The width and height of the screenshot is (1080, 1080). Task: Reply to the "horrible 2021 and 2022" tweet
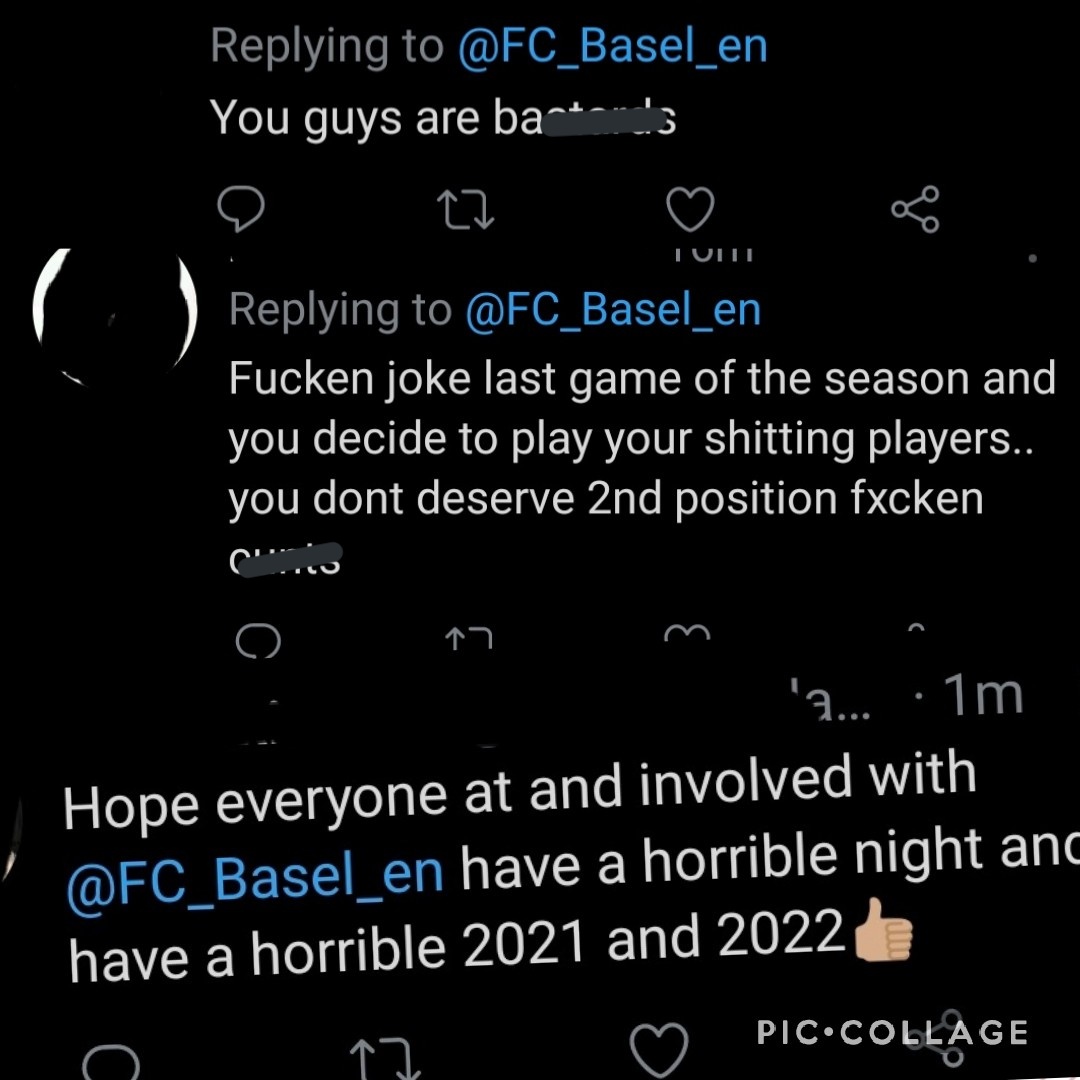tap(111, 1061)
